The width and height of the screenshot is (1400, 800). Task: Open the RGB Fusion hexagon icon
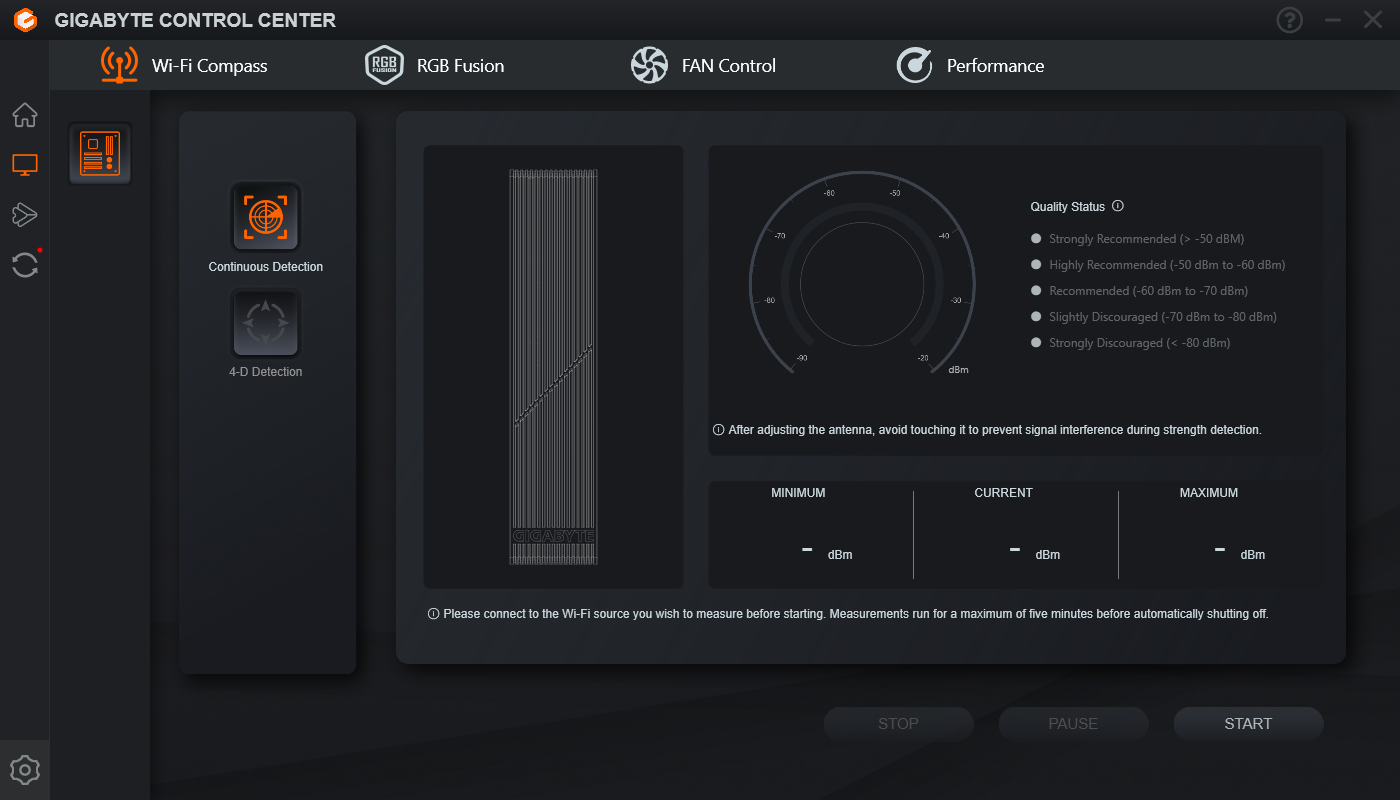[384, 65]
